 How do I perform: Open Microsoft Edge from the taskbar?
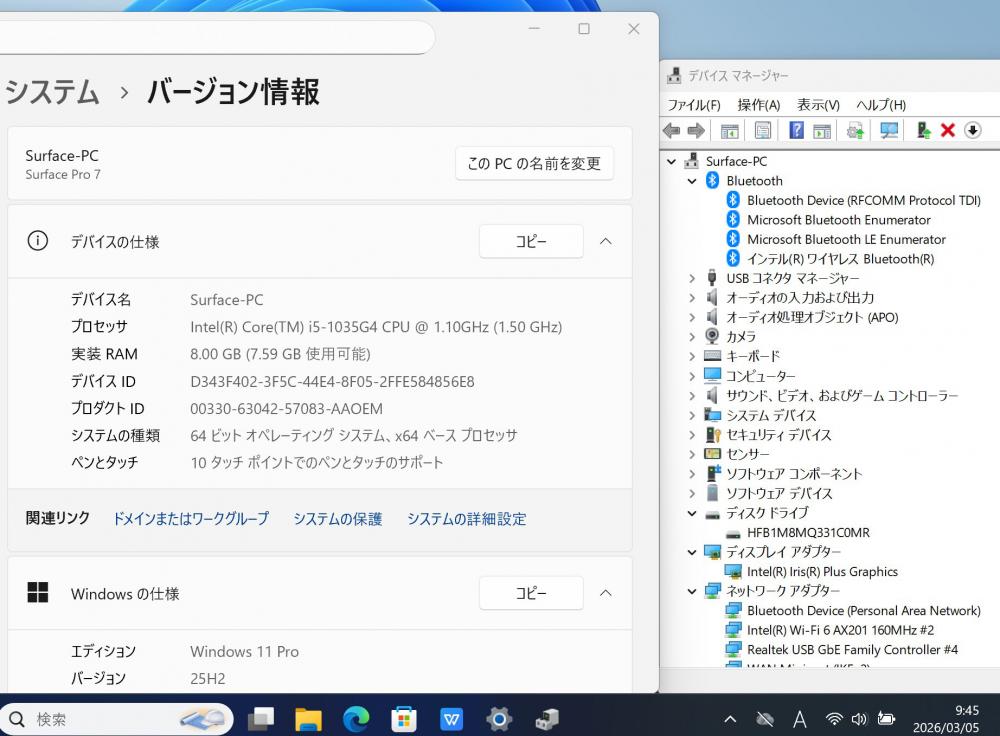pyautogui.click(x=356, y=718)
